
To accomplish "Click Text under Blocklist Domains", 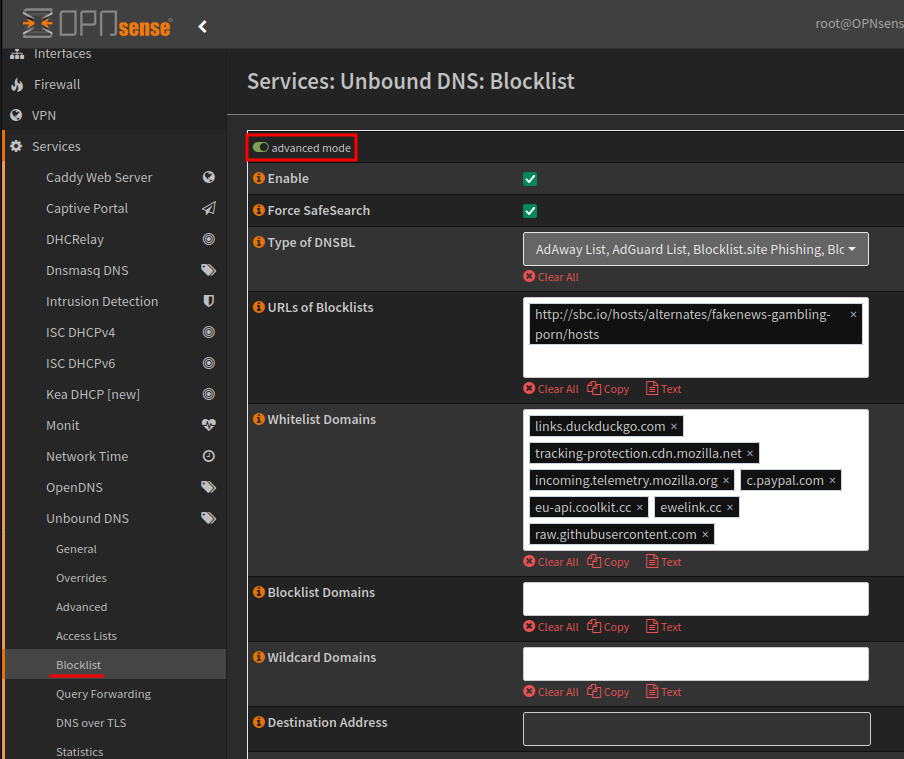I will click(x=664, y=627).
